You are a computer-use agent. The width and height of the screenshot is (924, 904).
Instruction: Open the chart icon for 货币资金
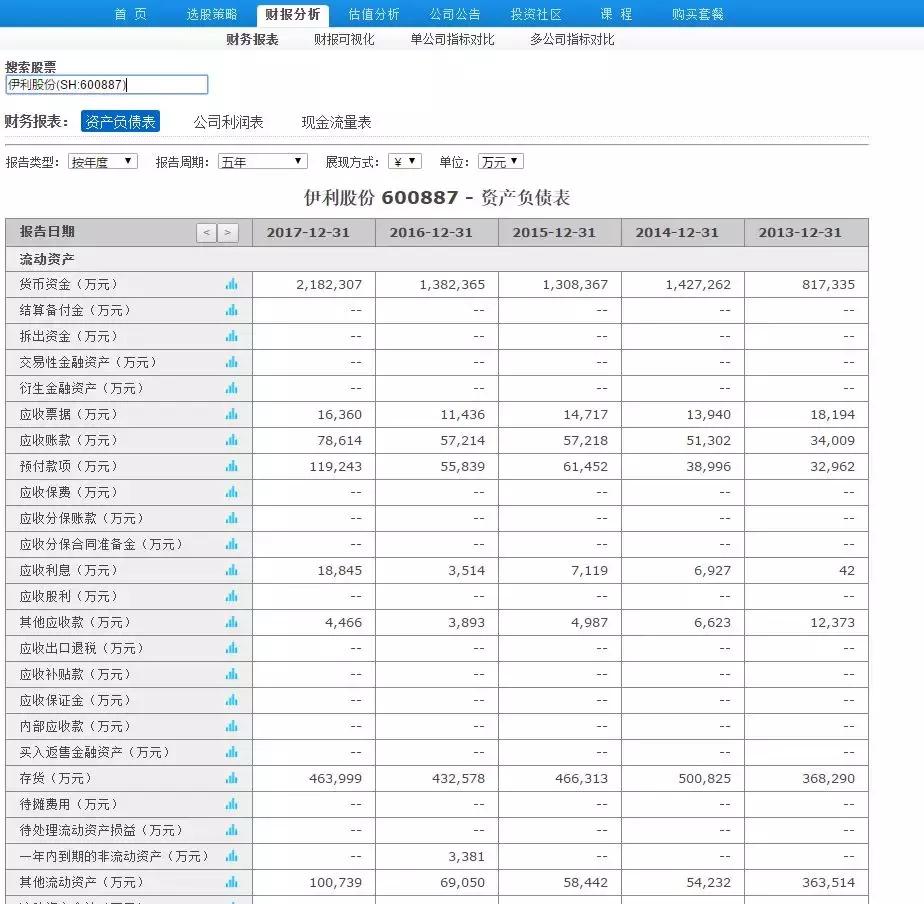click(x=231, y=284)
